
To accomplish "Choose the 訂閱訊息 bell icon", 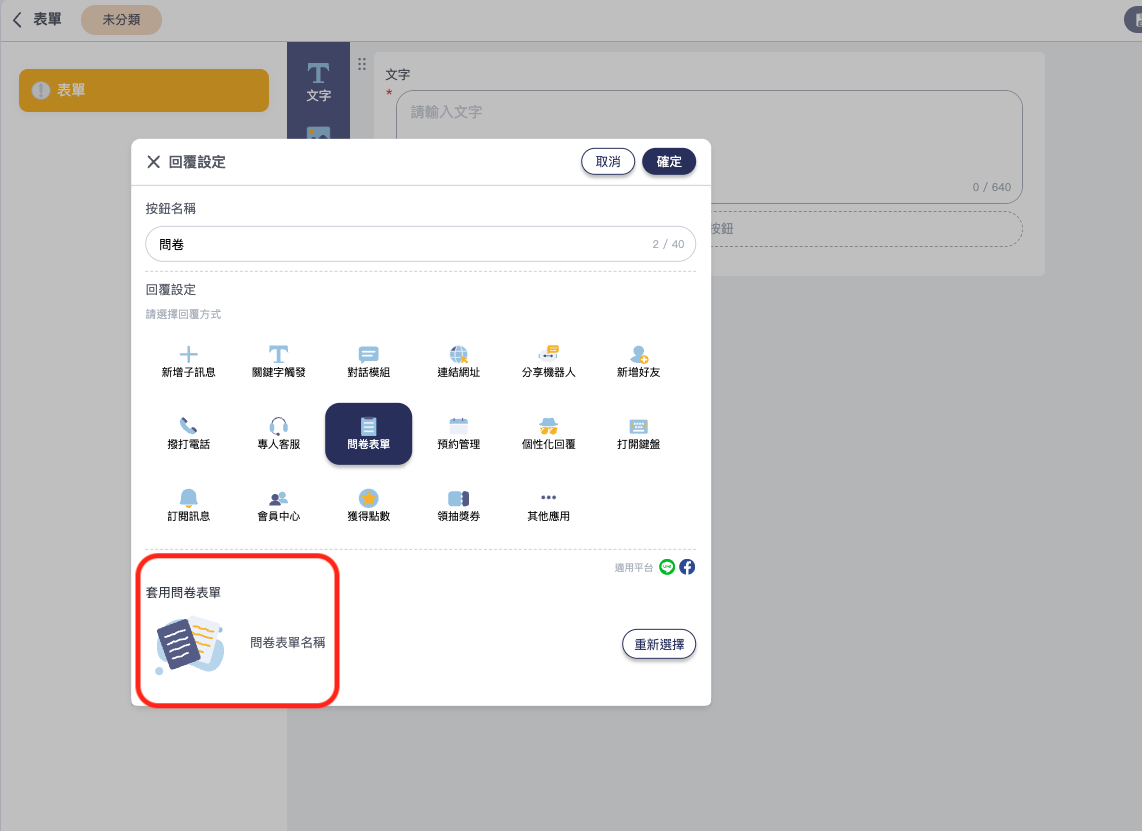I will tap(188, 499).
